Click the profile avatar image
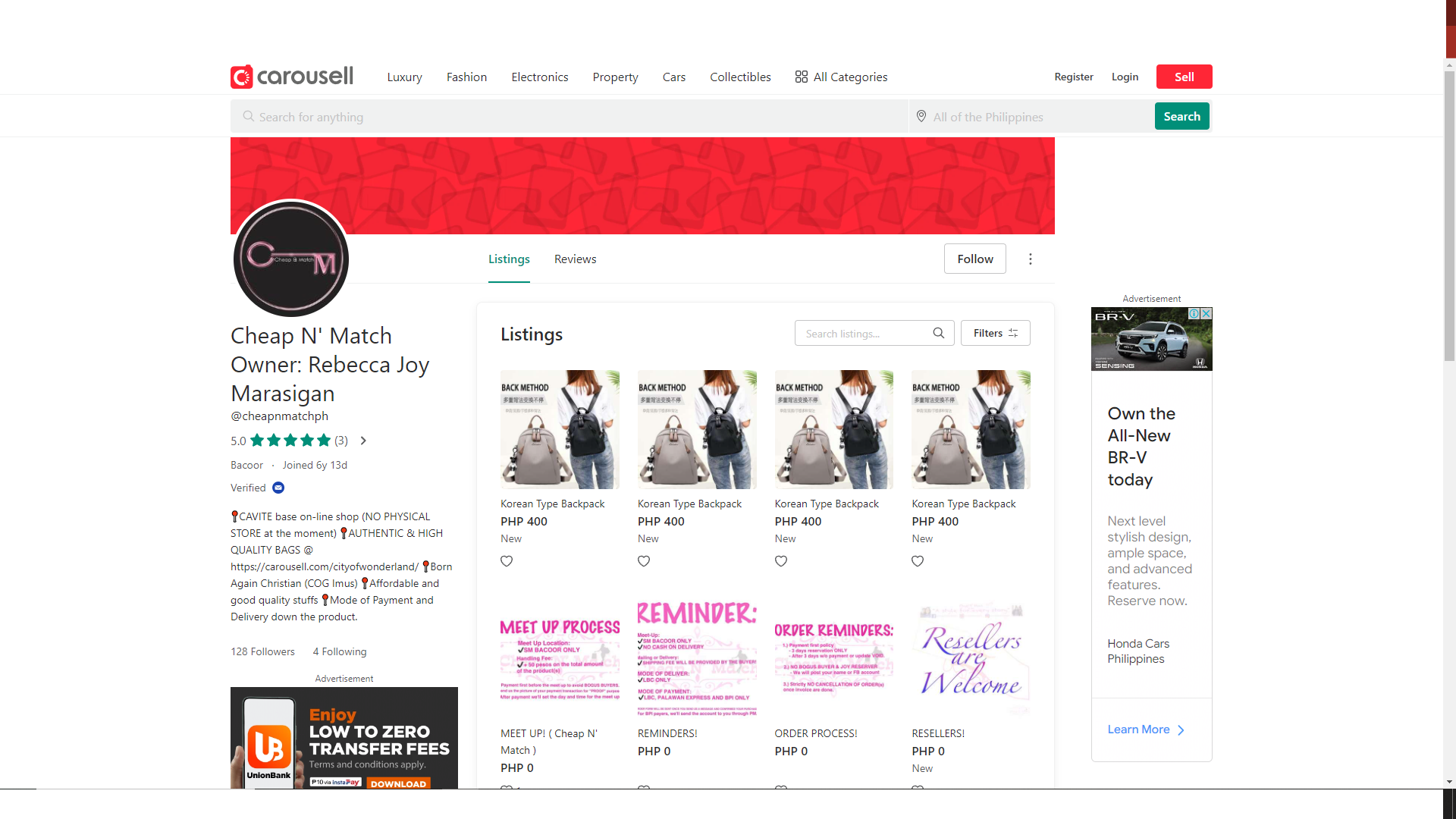 291,259
